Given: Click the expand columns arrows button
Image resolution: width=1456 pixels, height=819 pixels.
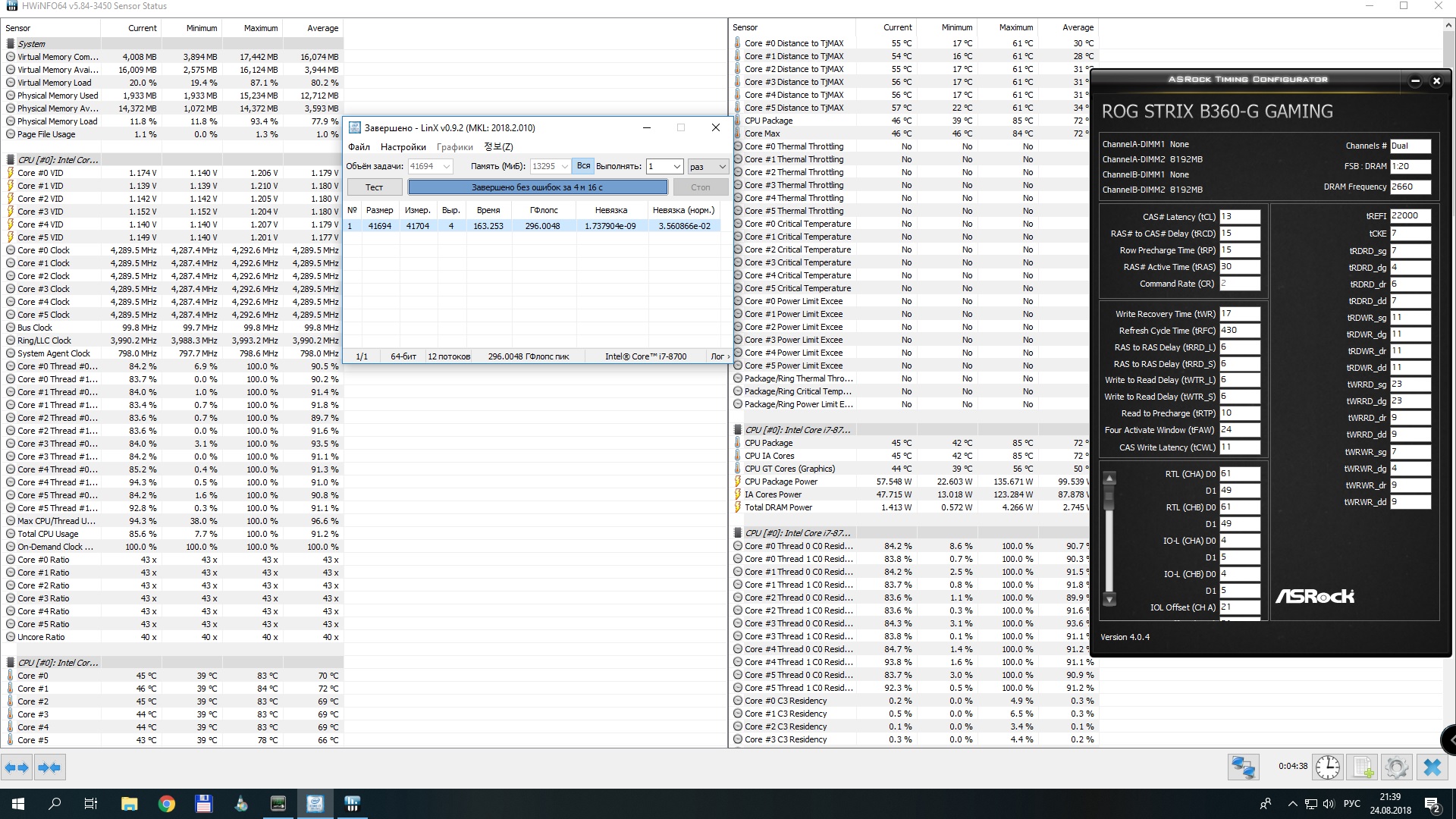Looking at the screenshot, I should point(17,767).
